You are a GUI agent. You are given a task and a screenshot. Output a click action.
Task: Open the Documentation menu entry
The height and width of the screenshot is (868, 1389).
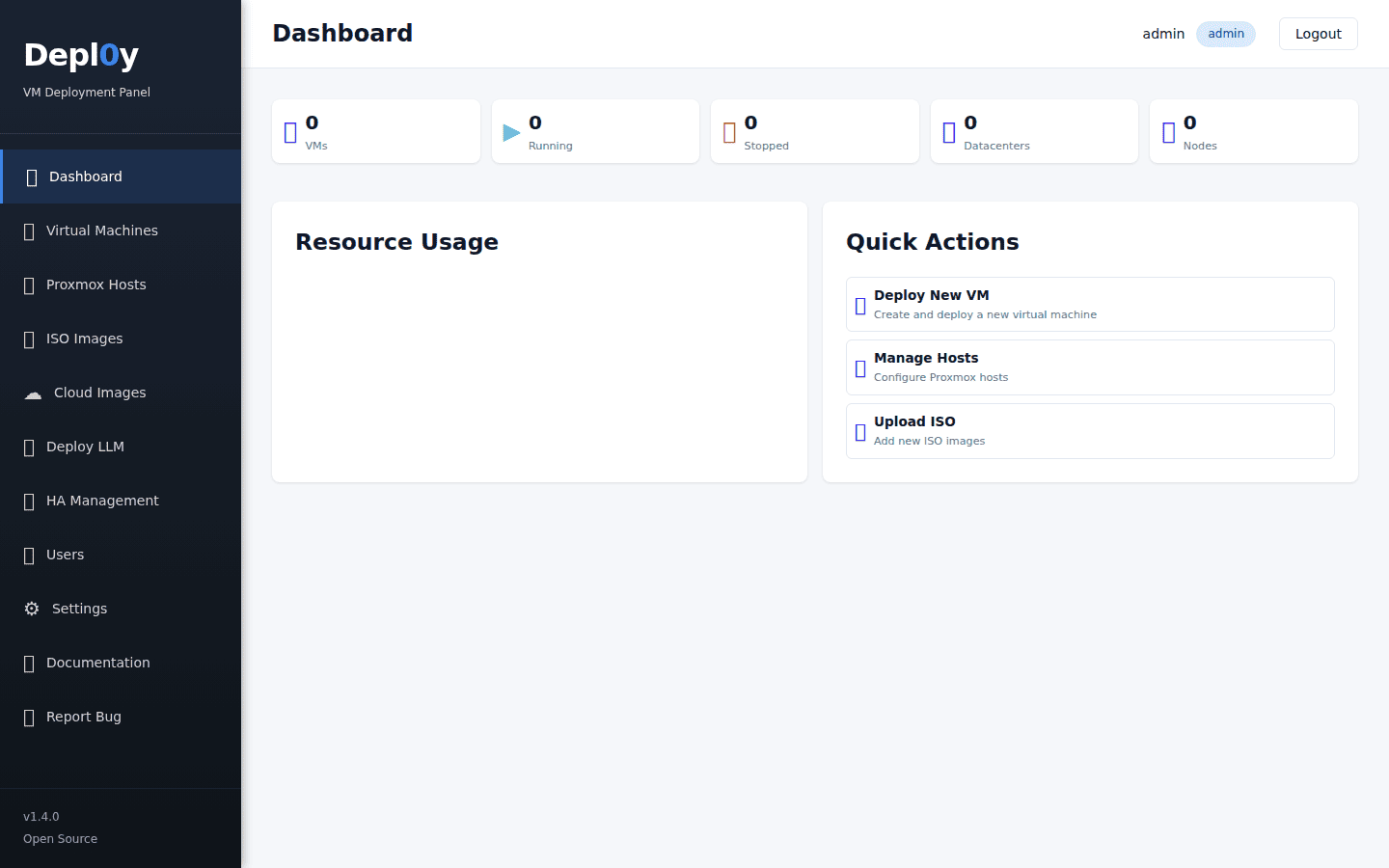click(97, 663)
